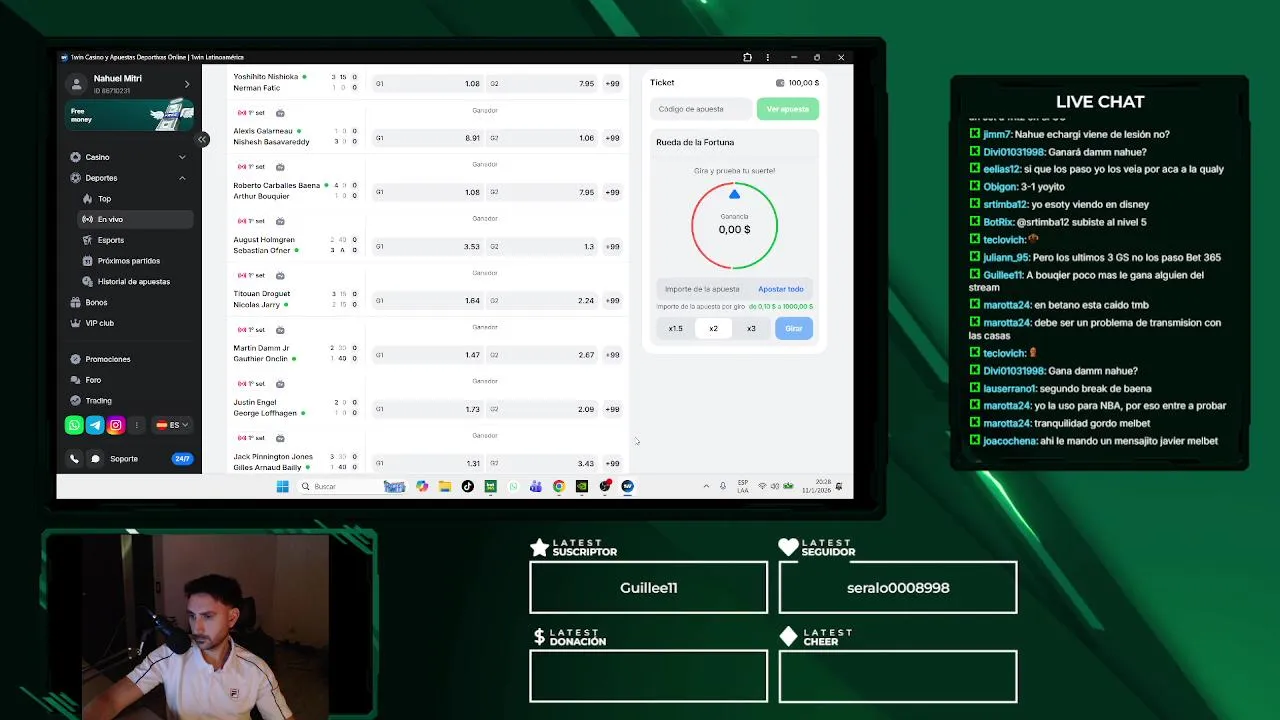
Task: Expand the Casino section chevron
Action: pos(182,157)
